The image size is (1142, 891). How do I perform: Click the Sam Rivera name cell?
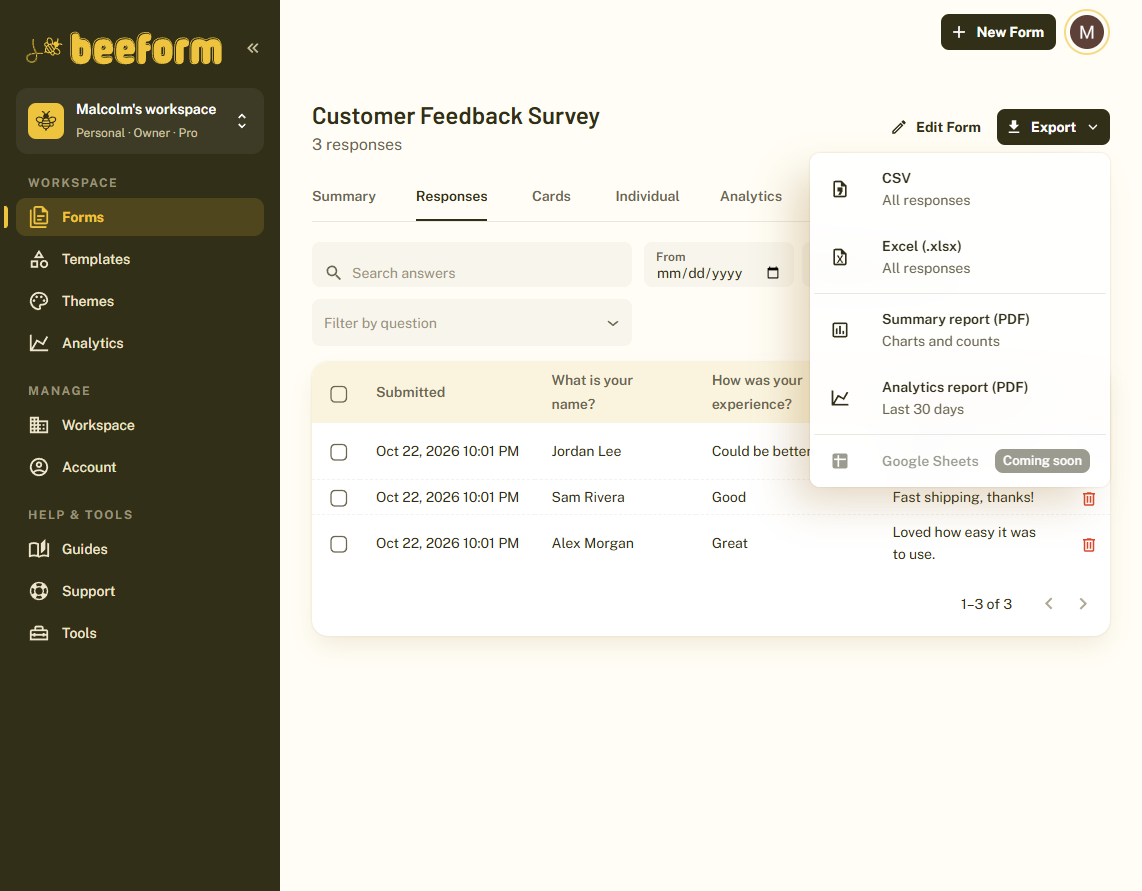click(x=588, y=497)
